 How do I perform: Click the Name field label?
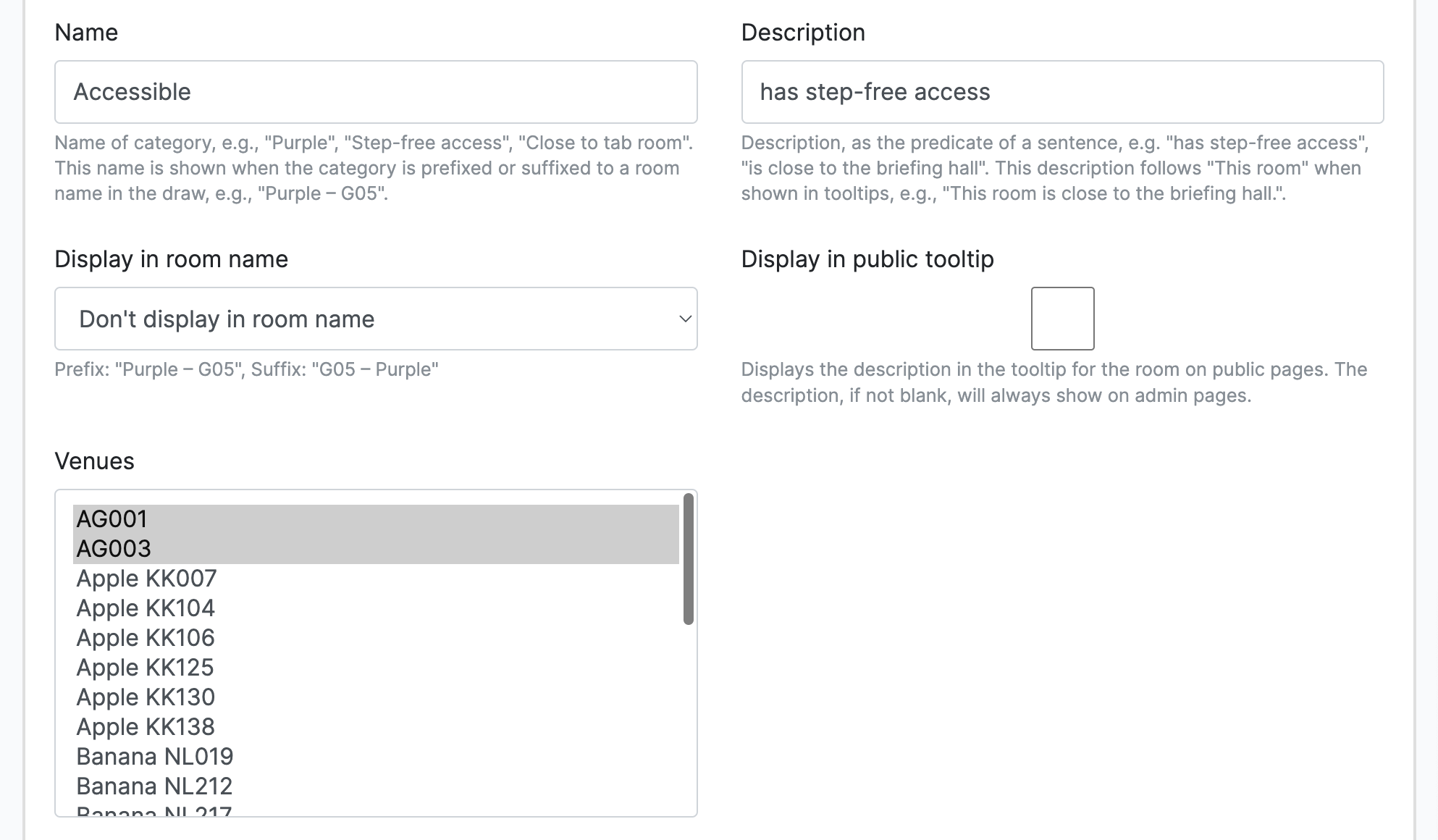[86, 33]
